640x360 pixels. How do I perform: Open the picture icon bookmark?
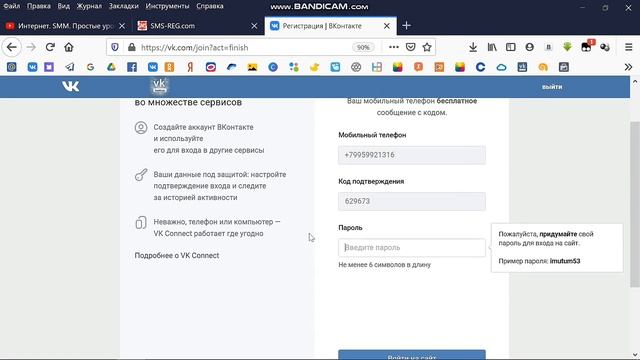[x=252, y=67]
